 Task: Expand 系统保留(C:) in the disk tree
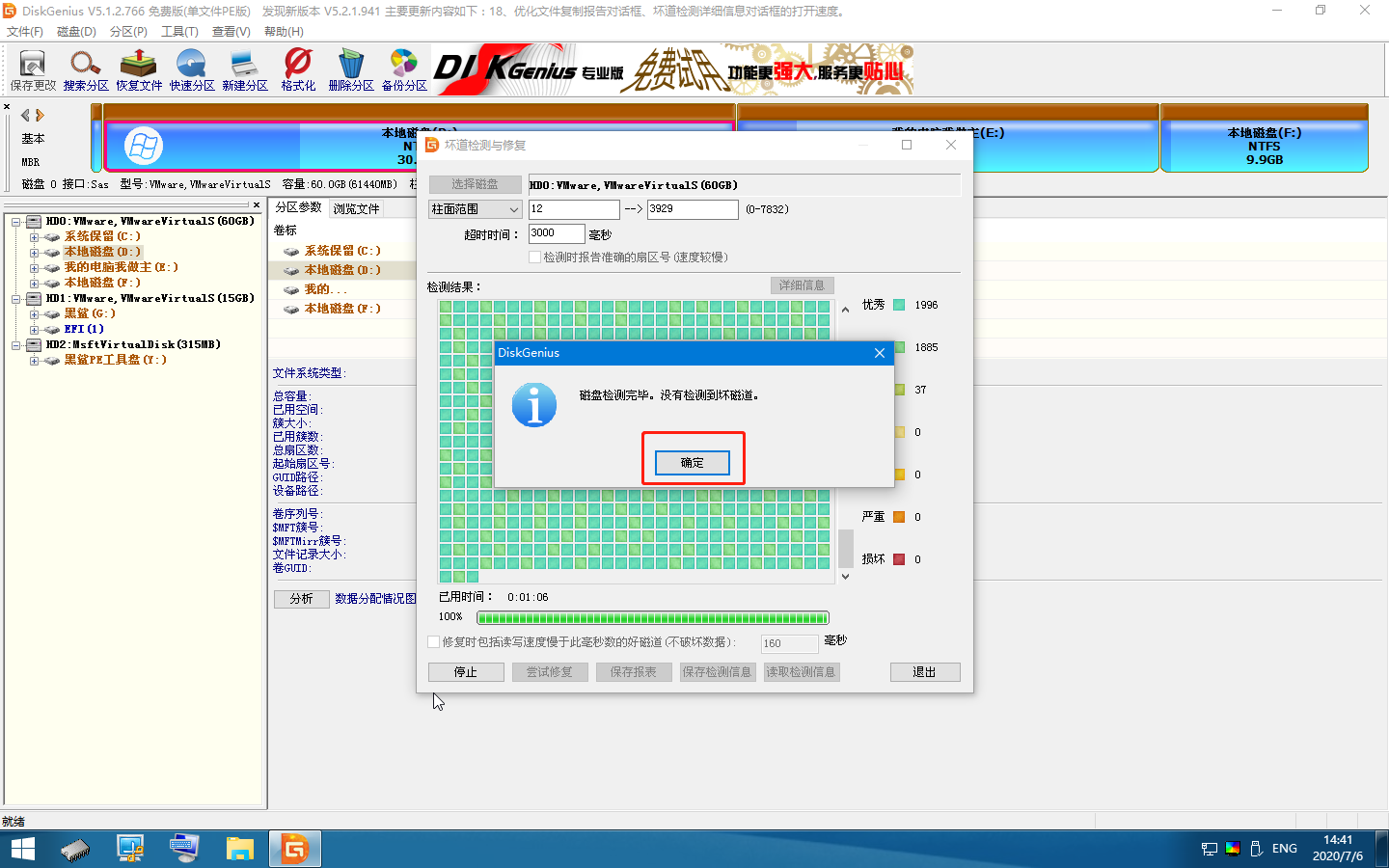click(34, 237)
